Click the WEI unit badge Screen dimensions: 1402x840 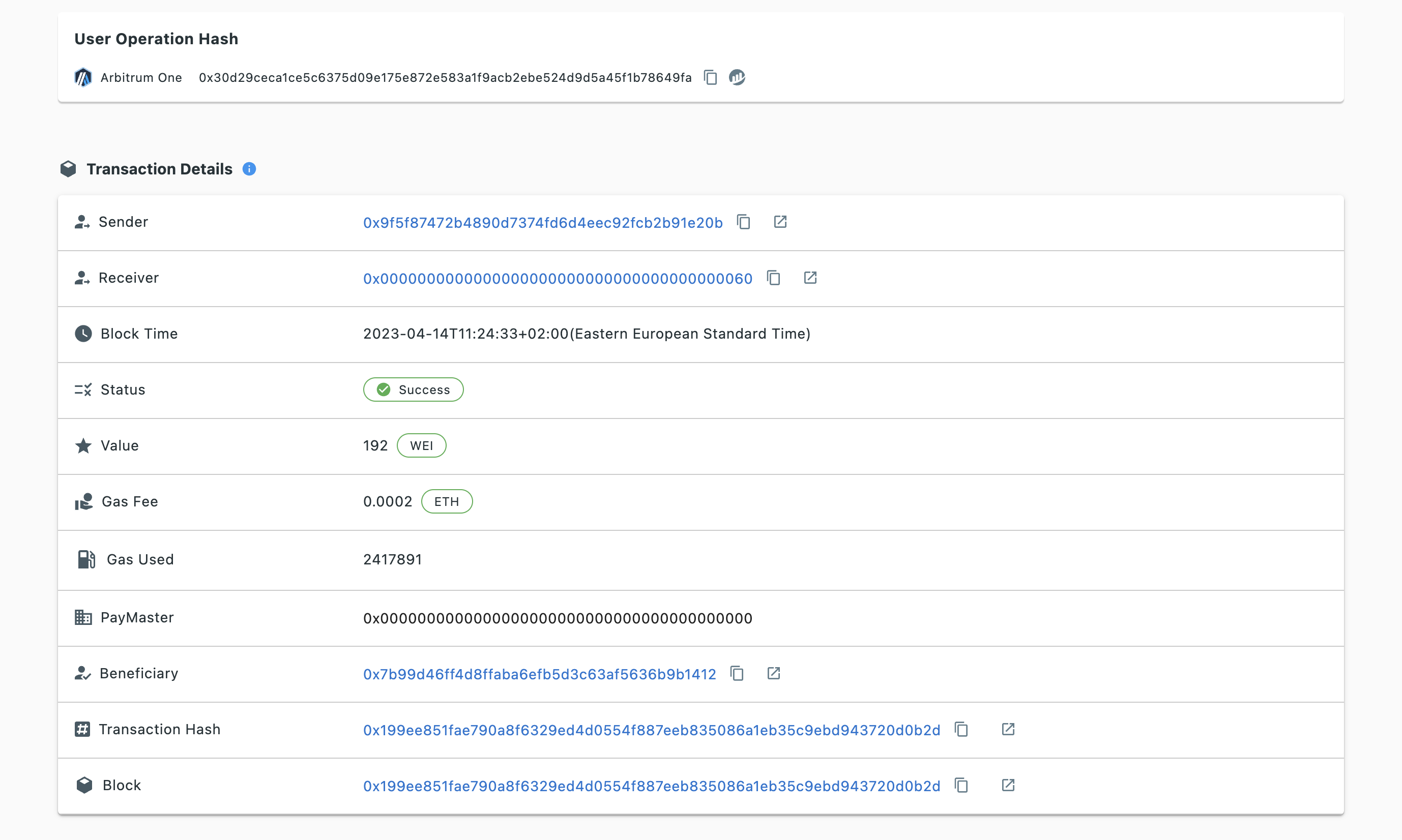click(x=422, y=446)
